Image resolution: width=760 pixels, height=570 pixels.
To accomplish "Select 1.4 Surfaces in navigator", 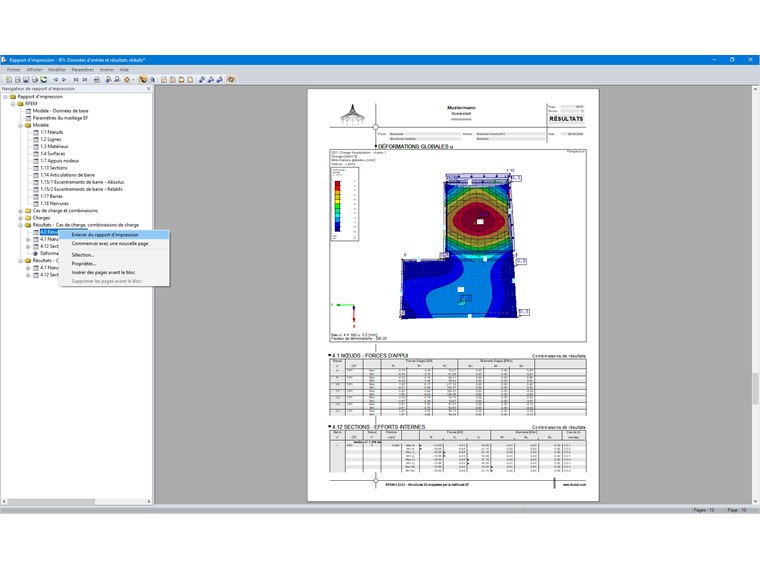I will tap(53, 154).
